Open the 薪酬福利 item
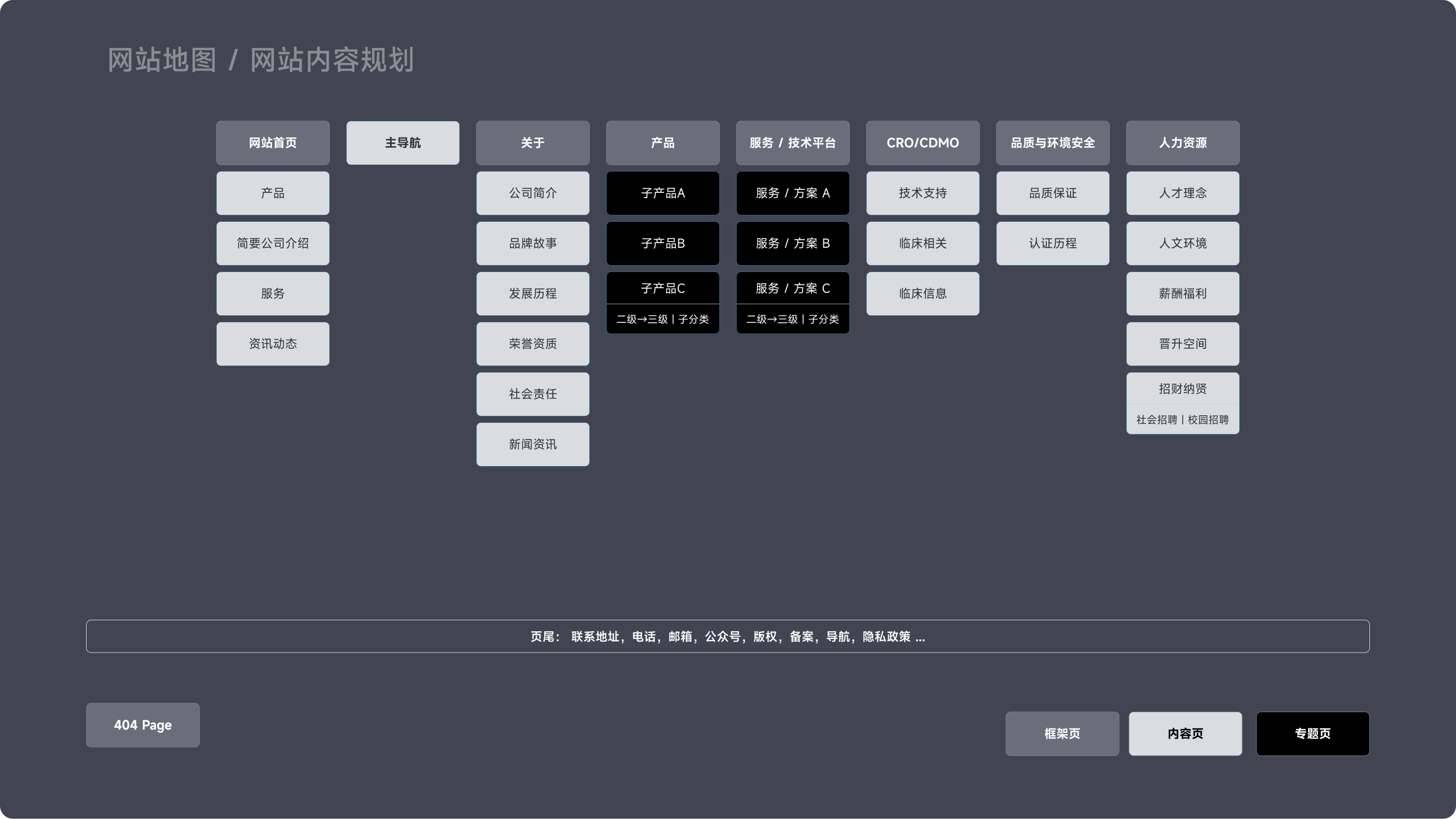 1183,293
